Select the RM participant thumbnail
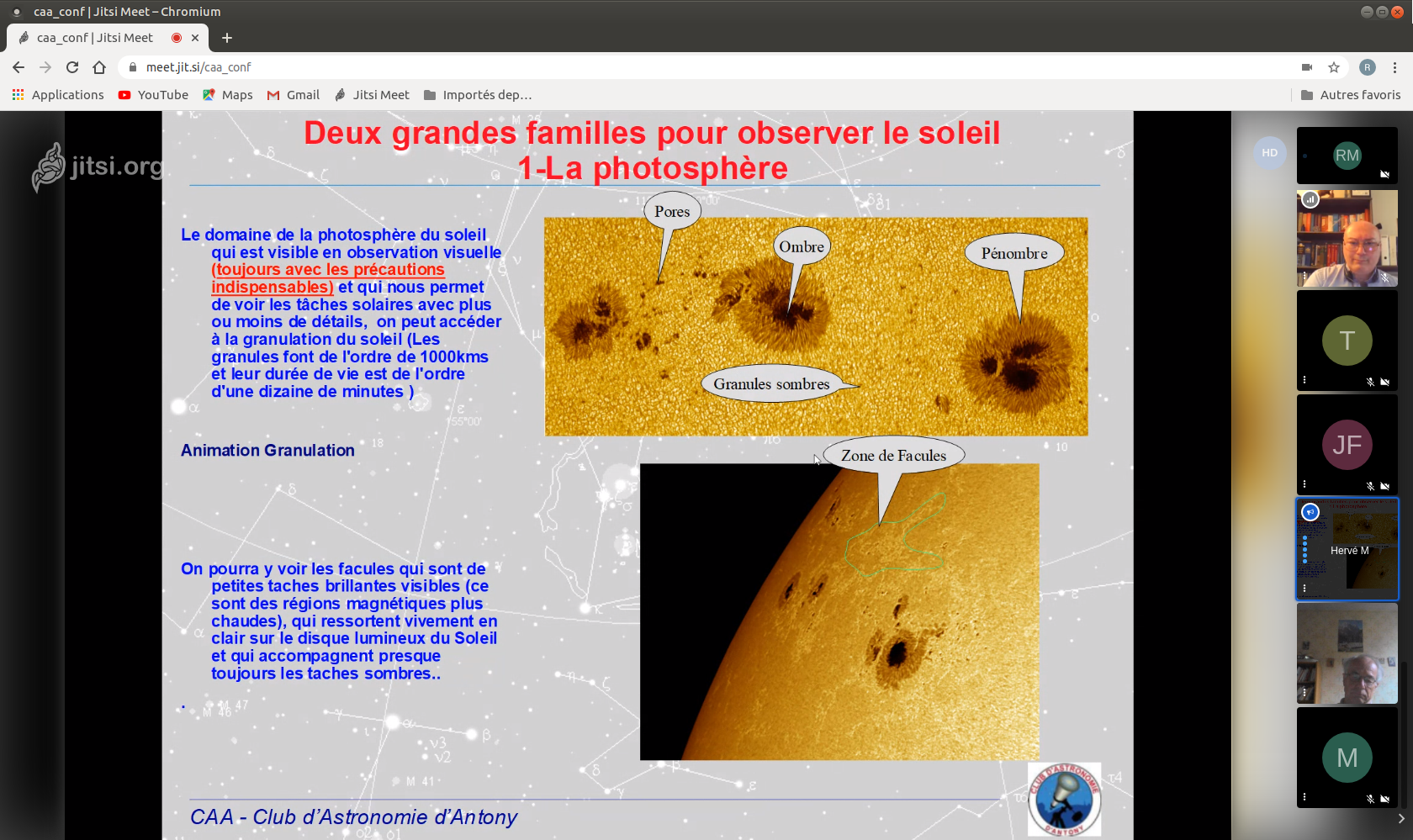The width and height of the screenshot is (1413, 840). pyautogui.click(x=1347, y=156)
